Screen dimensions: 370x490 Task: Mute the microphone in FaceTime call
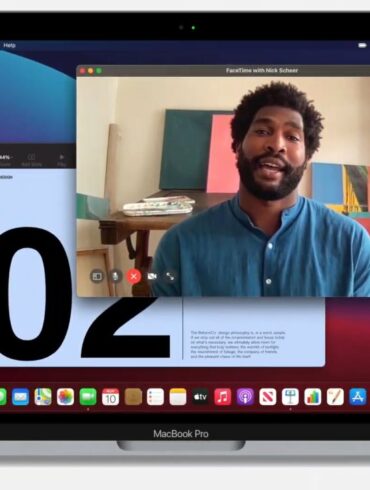pyautogui.click(x=115, y=276)
